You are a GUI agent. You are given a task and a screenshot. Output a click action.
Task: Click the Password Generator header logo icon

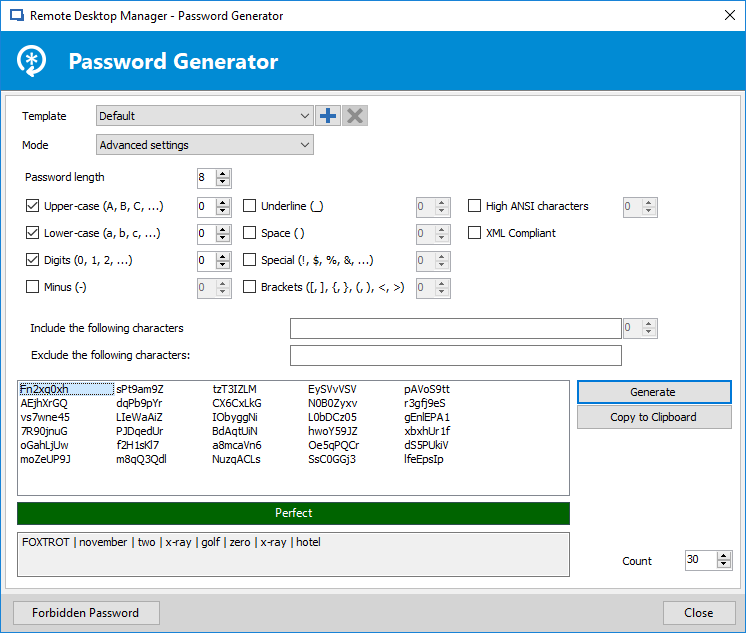(x=33, y=62)
